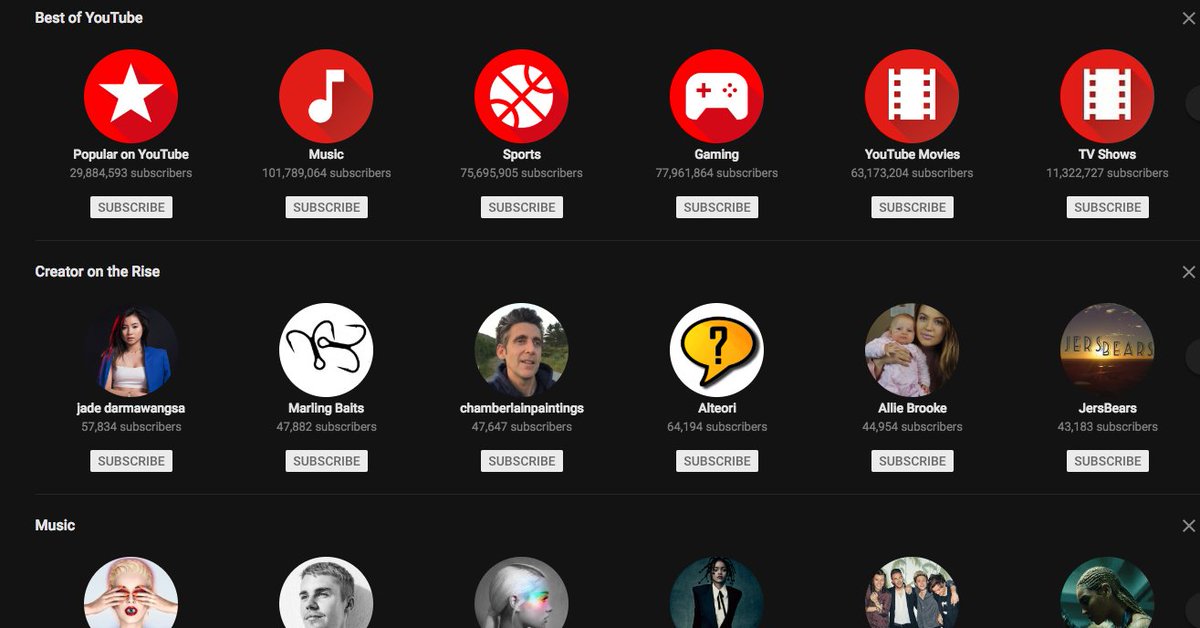The height and width of the screenshot is (628, 1200).
Task: Subscribe to the Gaming channel
Action: click(x=716, y=207)
